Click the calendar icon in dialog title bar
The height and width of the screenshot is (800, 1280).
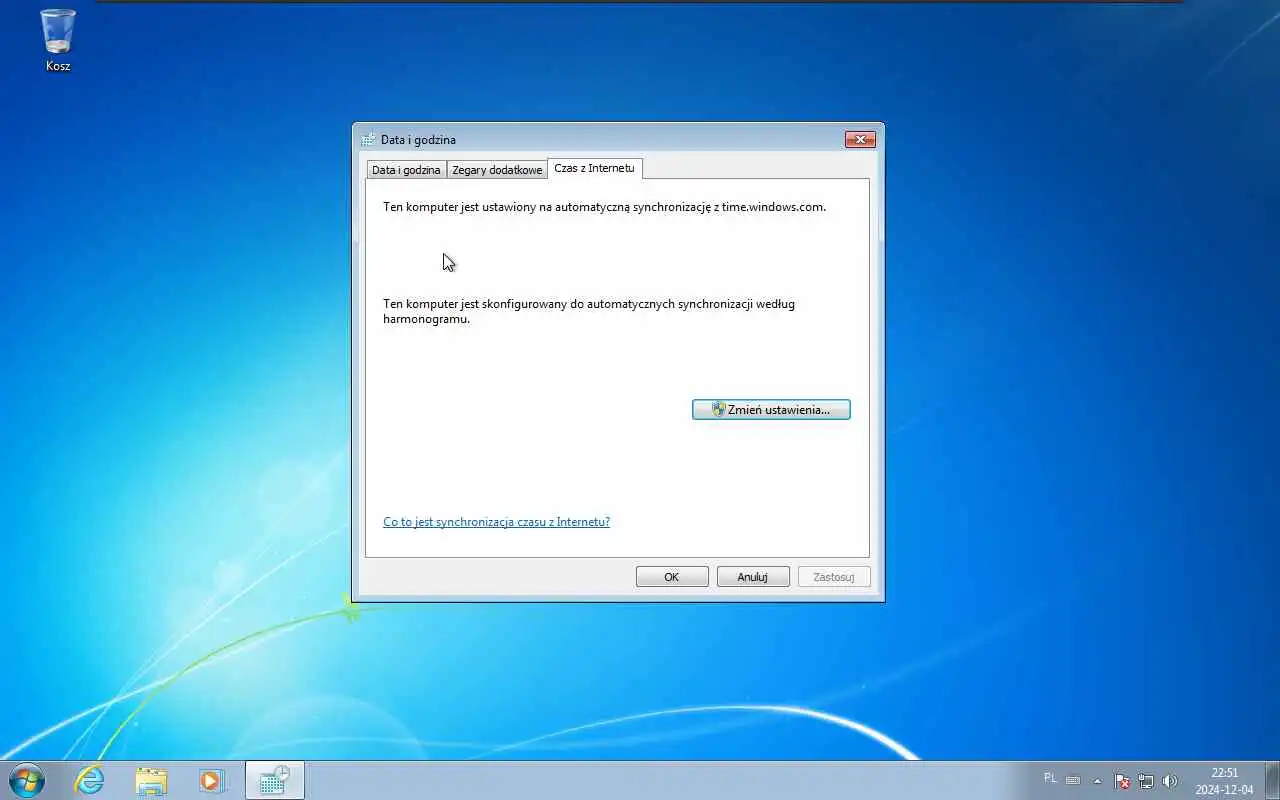(368, 140)
